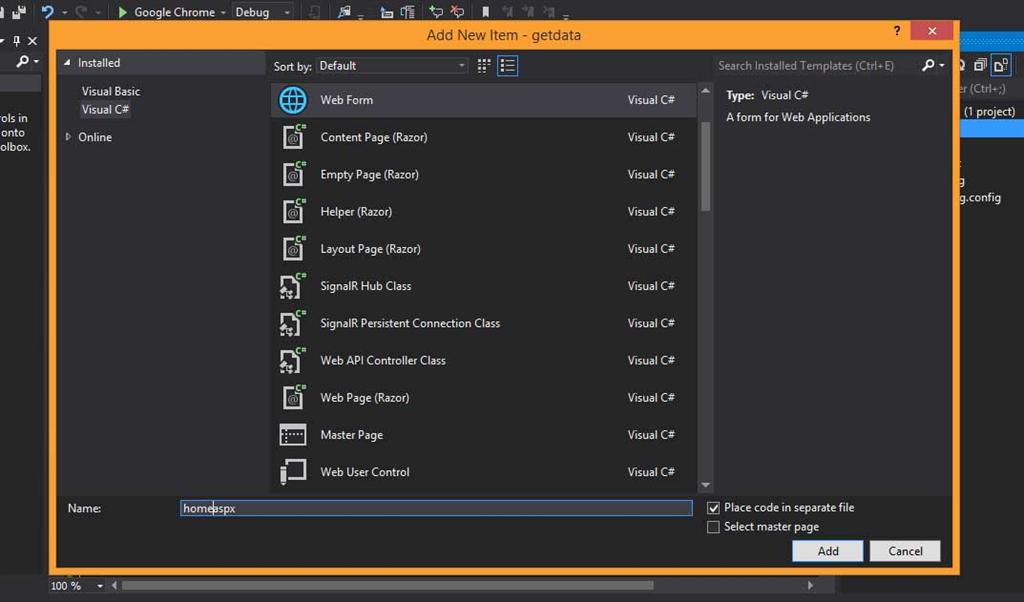Click the Find in Files toolbar icon
The width and height of the screenshot is (1024, 602).
[x=344, y=12]
